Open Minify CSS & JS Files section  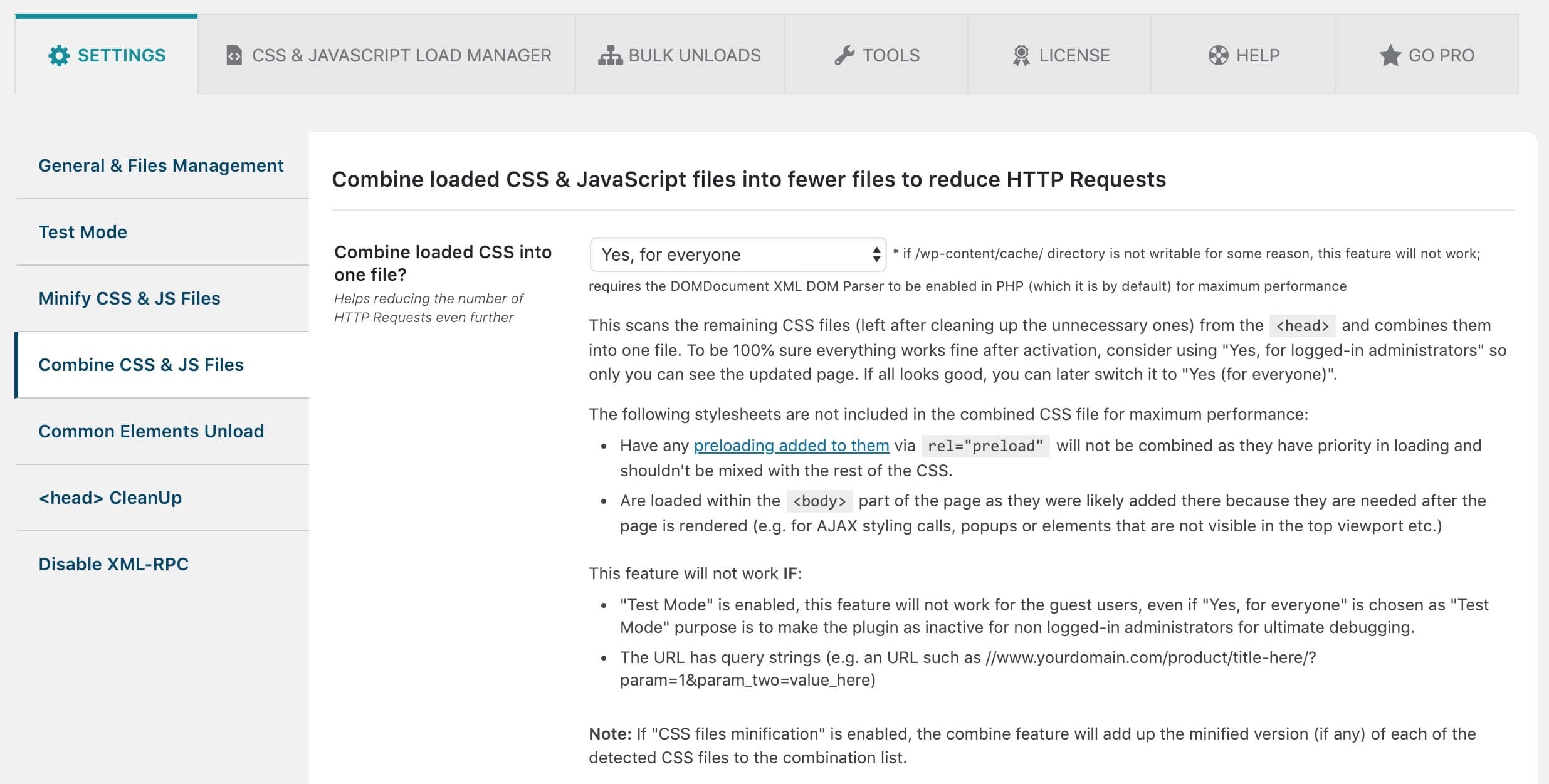coord(129,298)
